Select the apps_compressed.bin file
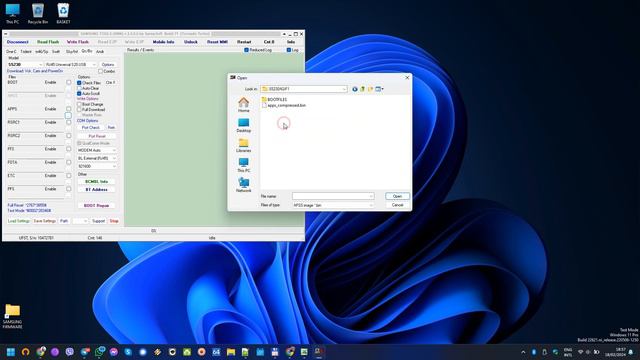The width and height of the screenshot is (640, 360). pyautogui.click(x=284, y=105)
